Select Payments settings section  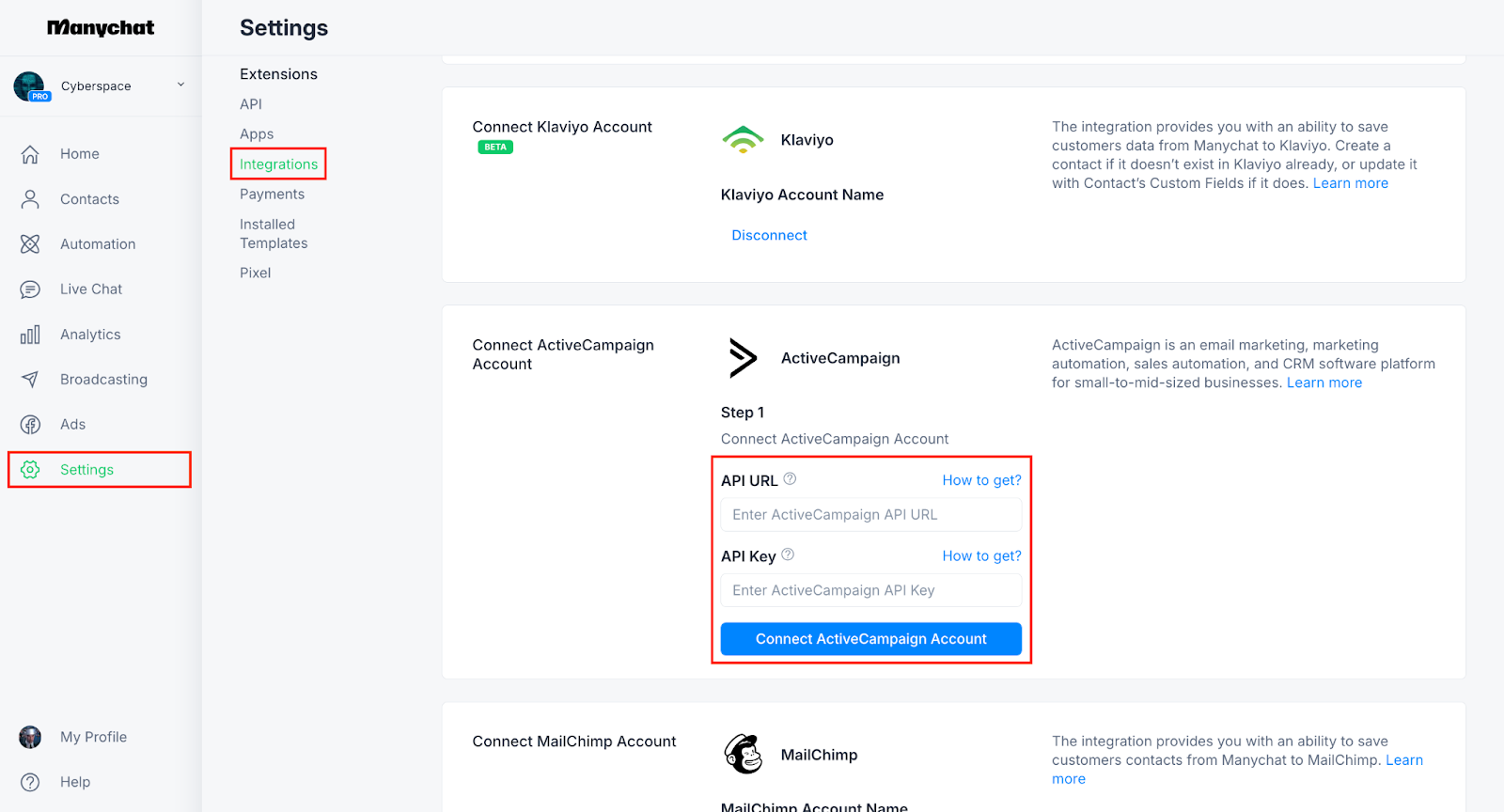(272, 195)
